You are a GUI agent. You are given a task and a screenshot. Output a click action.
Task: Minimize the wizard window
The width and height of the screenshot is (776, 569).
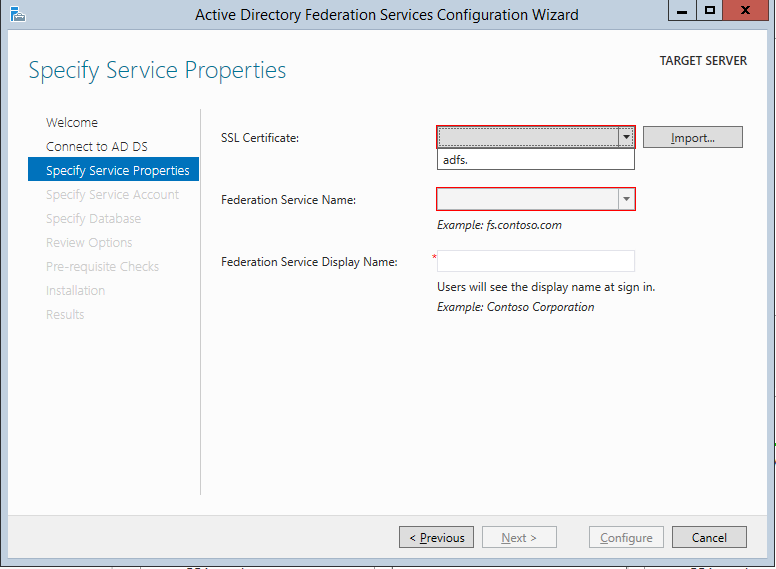pos(682,11)
